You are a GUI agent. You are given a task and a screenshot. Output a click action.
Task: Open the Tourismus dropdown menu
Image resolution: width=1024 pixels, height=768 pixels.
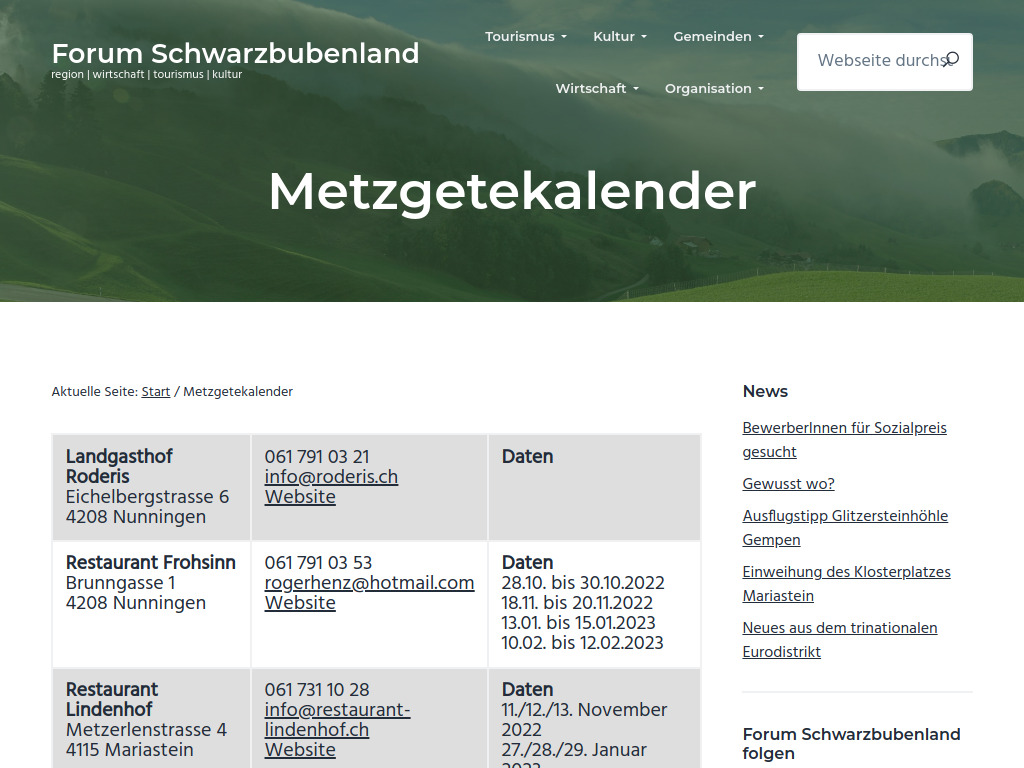(524, 36)
